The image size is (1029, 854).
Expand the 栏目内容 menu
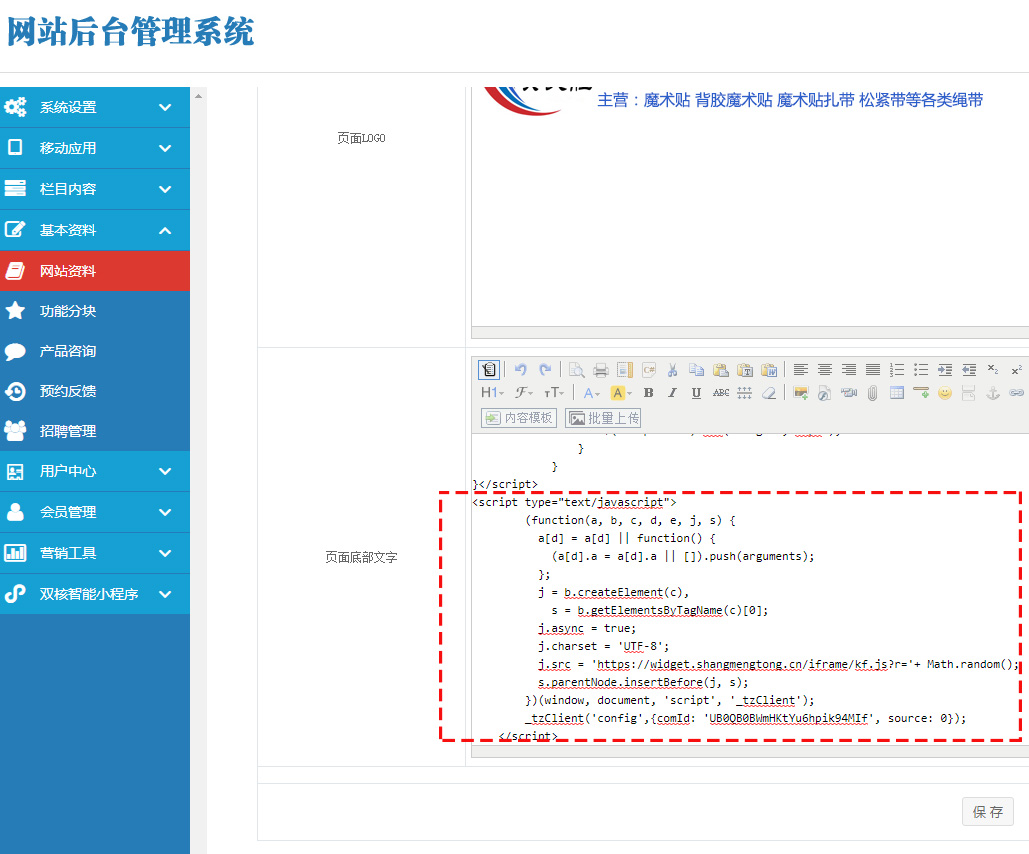(95, 189)
